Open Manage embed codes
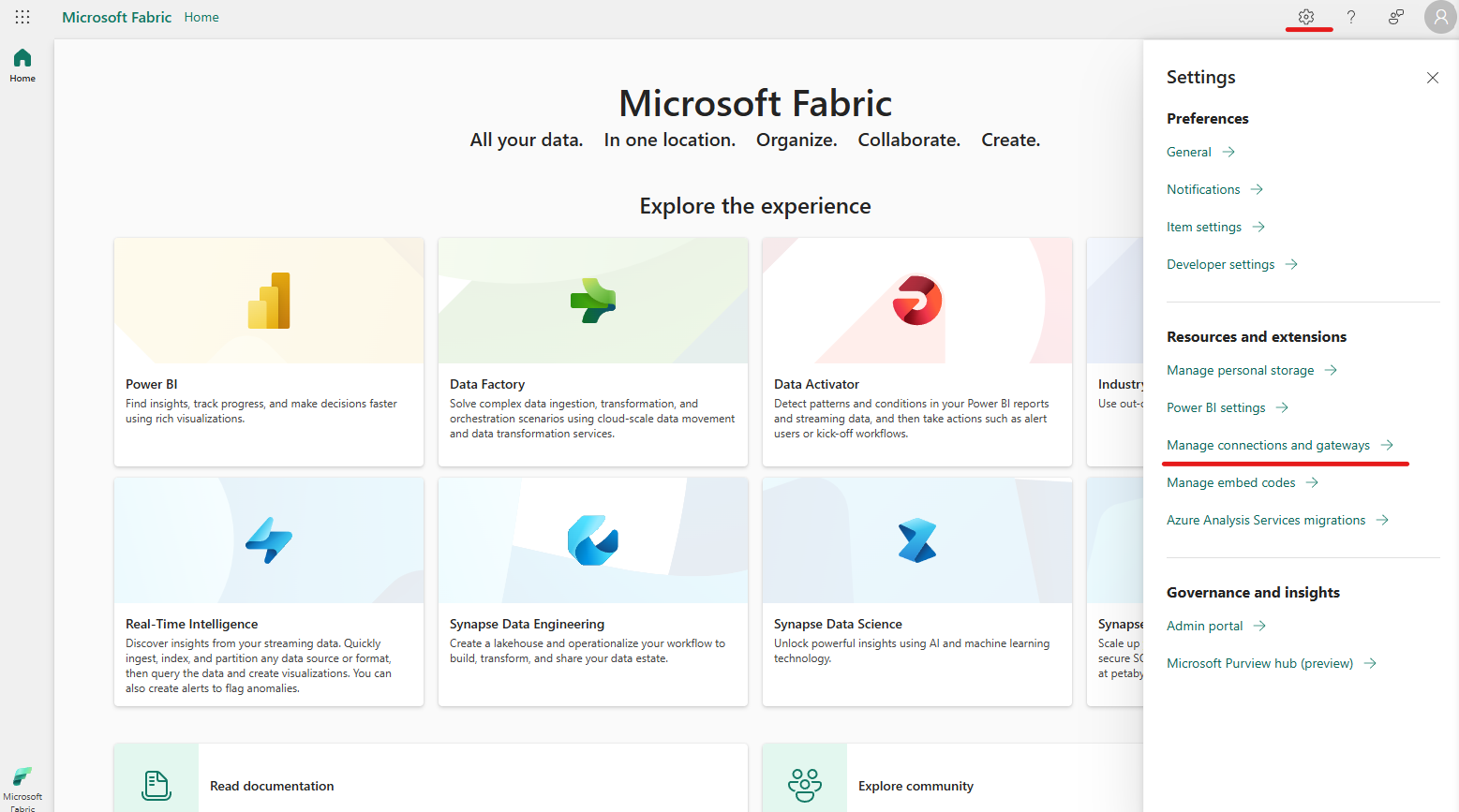1459x812 pixels. click(1230, 482)
